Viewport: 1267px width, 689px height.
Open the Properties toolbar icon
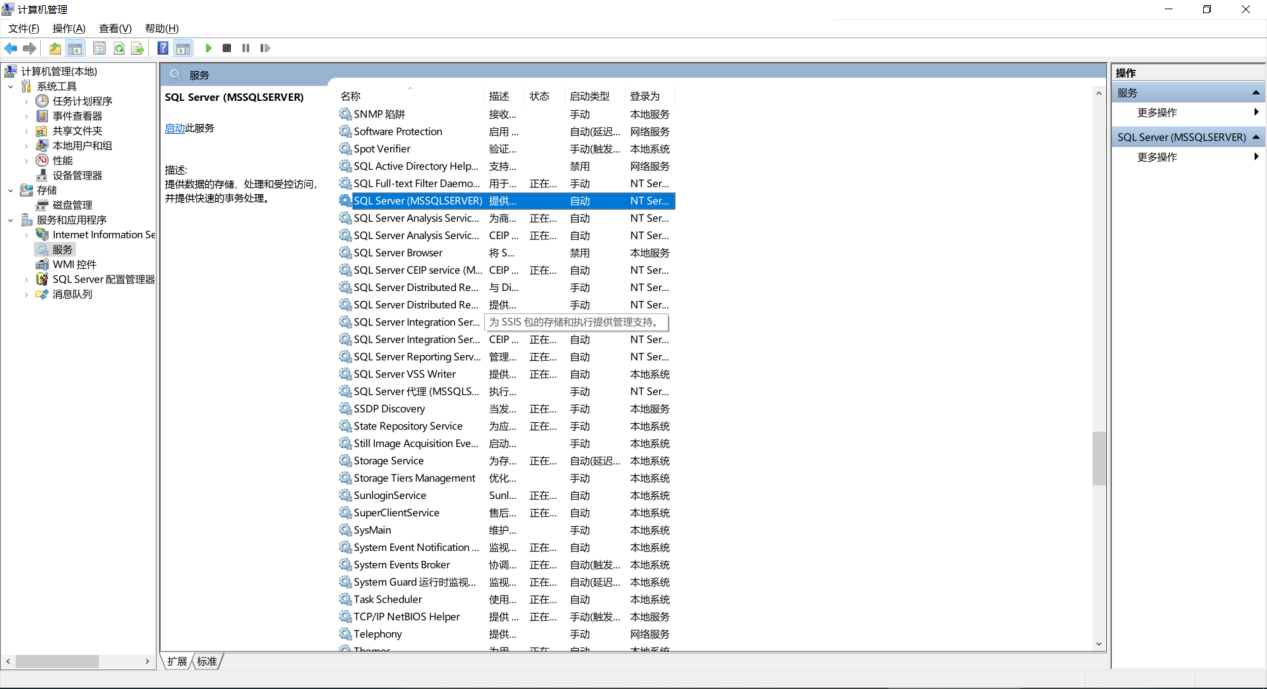tap(100, 48)
